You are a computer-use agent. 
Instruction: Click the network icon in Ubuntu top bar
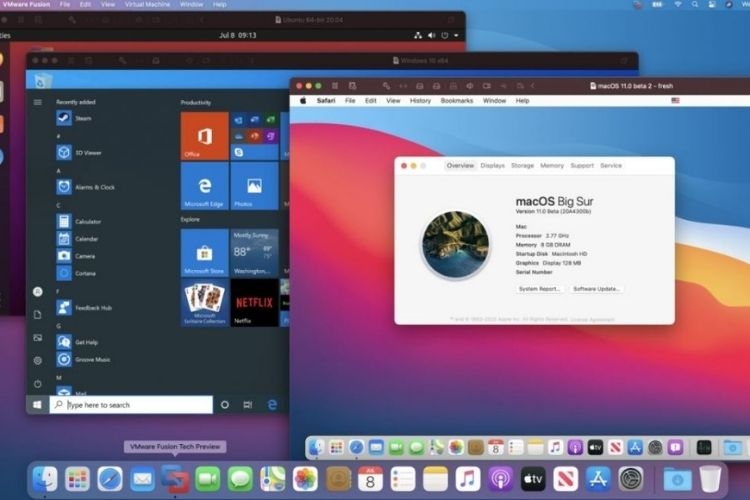(418, 35)
